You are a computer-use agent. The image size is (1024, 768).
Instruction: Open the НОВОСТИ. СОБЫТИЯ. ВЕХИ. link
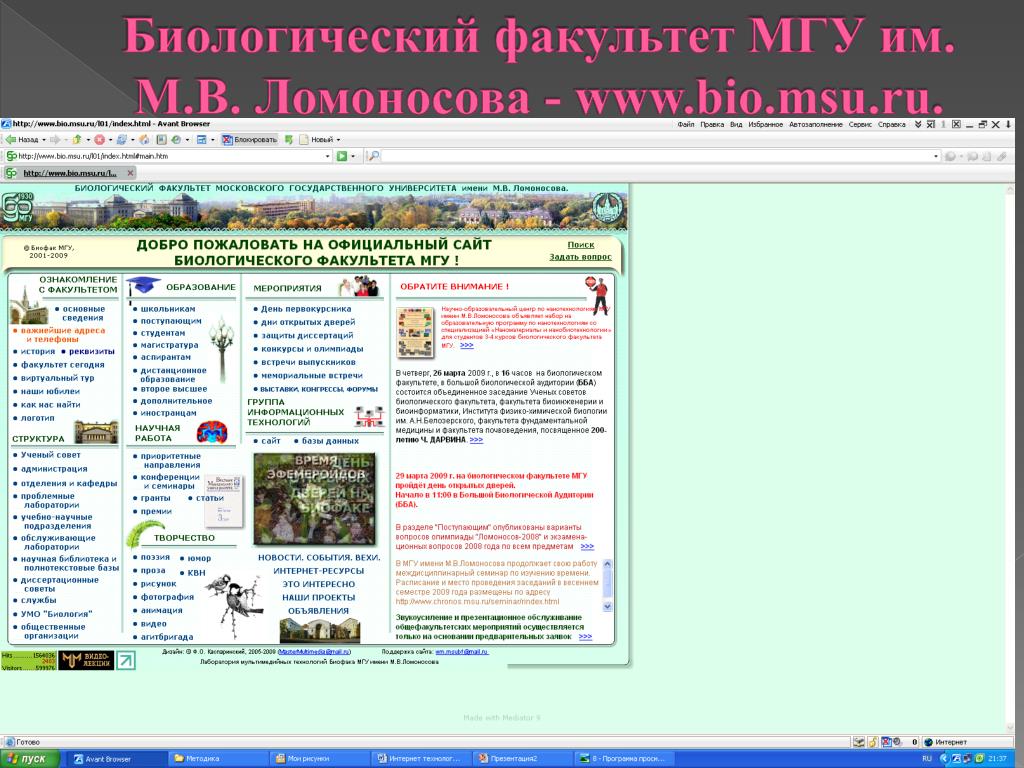[319, 558]
